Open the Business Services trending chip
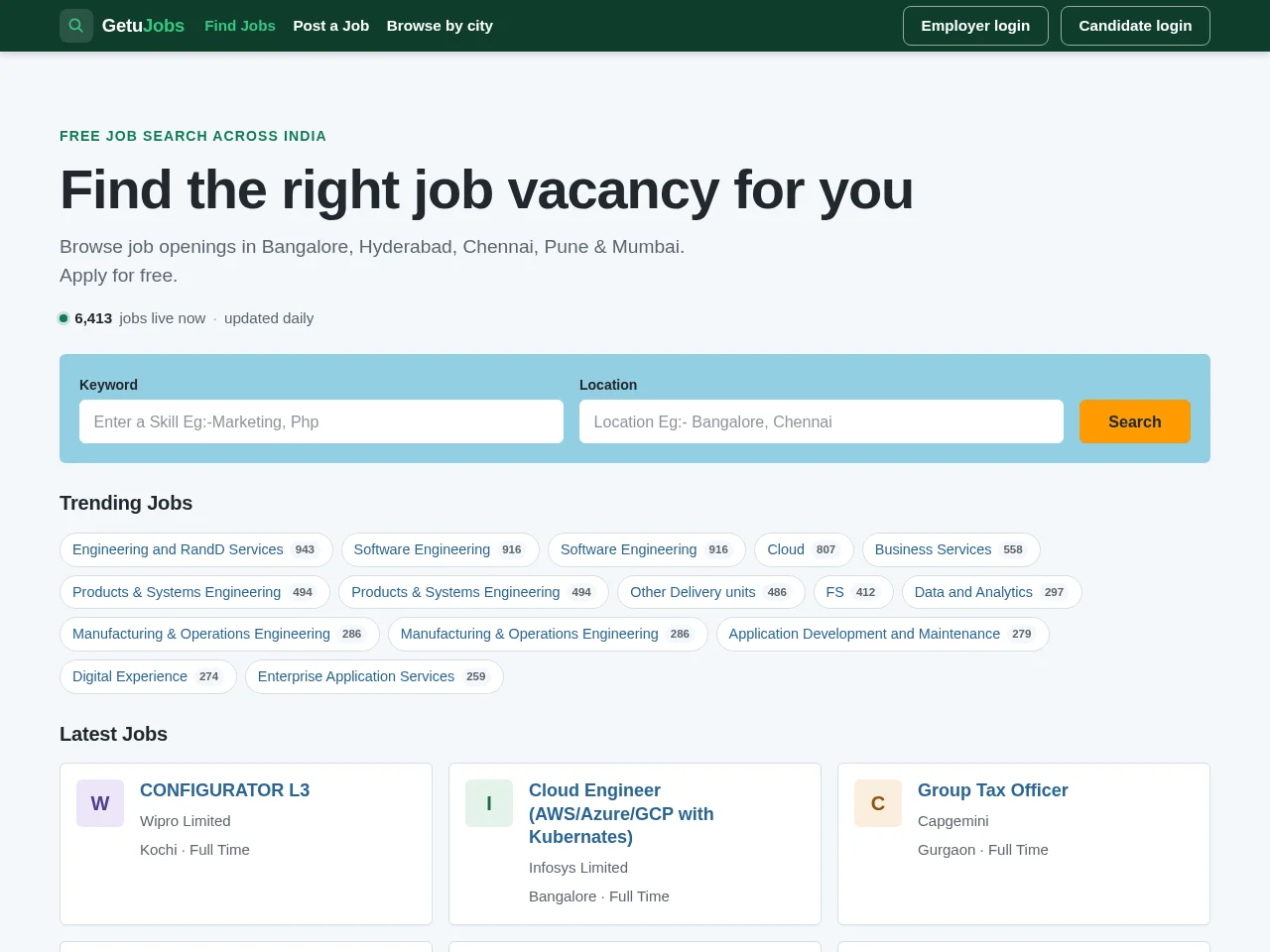 (x=951, y=549)
